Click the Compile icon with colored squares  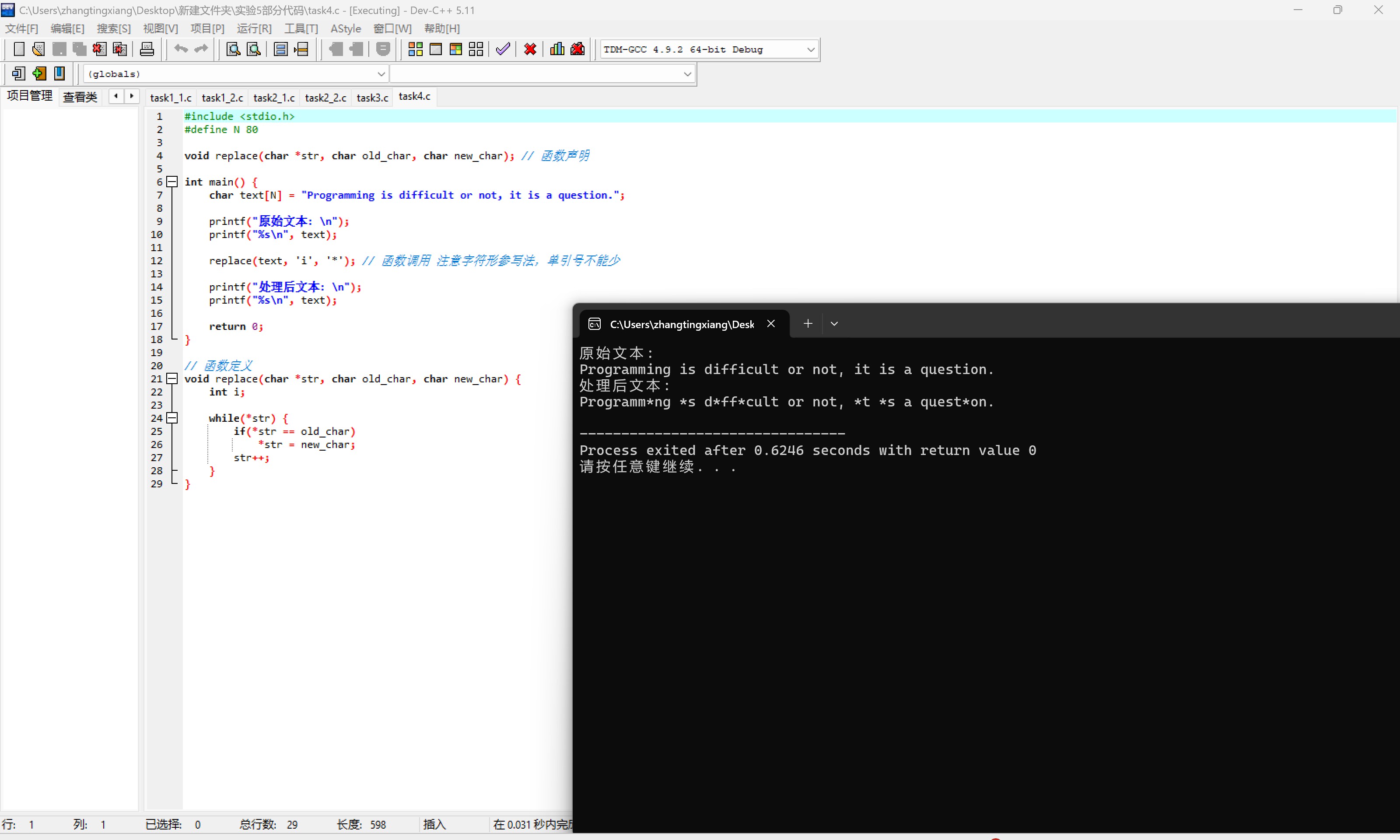415,49
